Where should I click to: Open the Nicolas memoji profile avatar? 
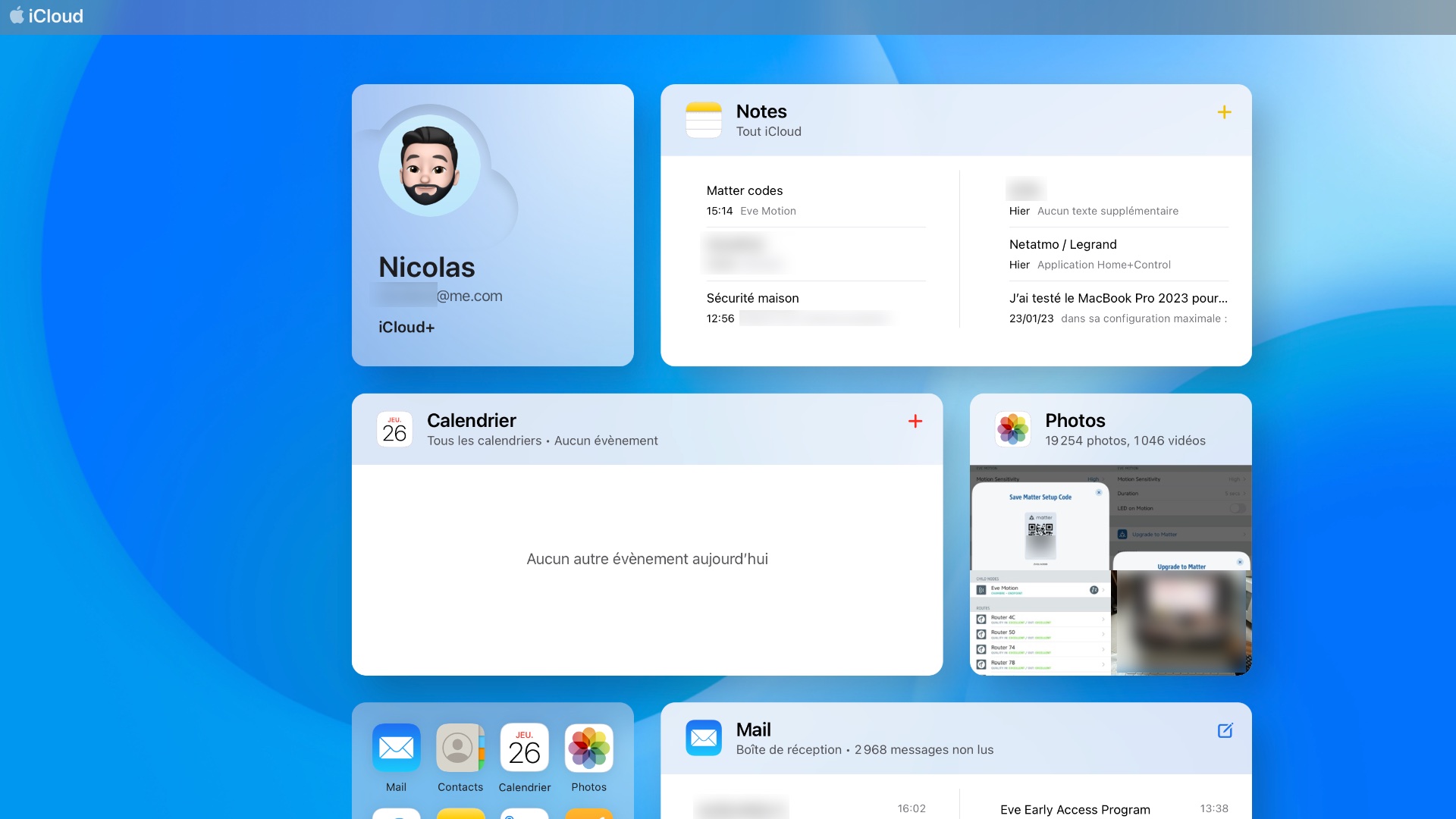pyautogui.click(x=429, y=166)
